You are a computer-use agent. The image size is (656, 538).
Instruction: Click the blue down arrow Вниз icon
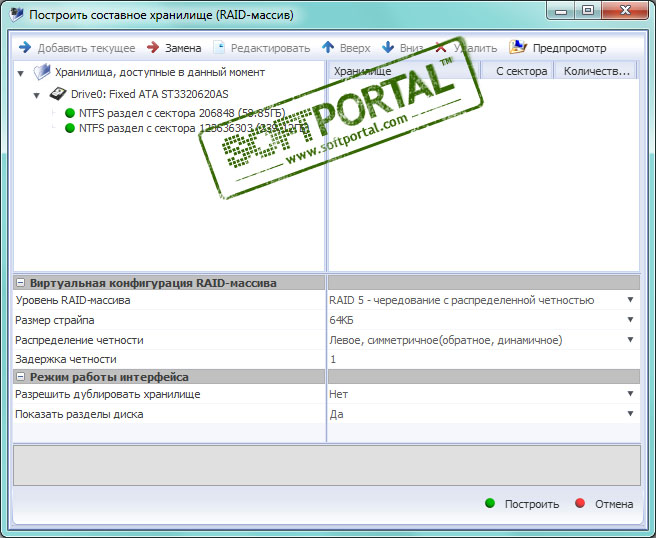388,47
